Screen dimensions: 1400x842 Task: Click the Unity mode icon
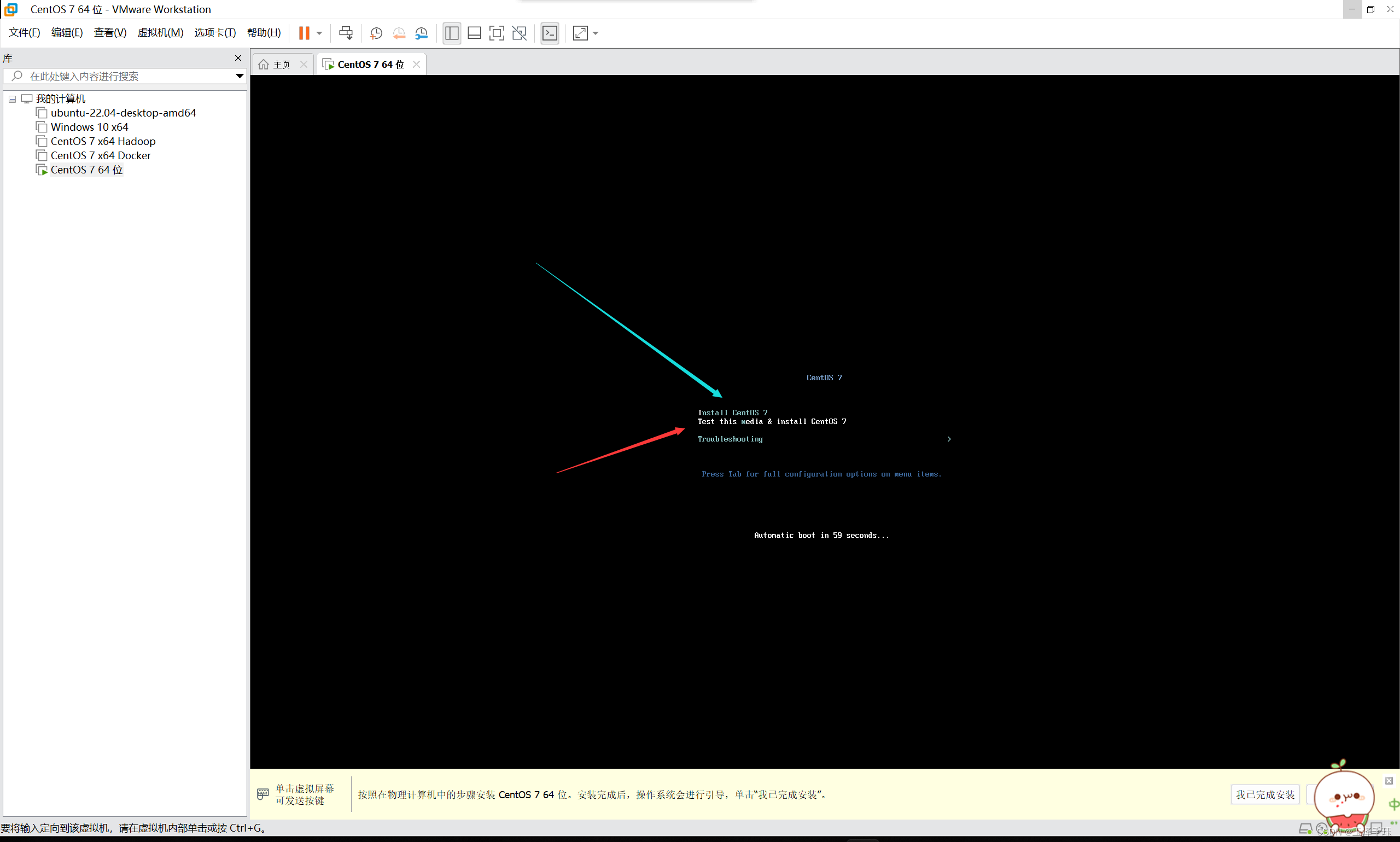coord(519,33)
